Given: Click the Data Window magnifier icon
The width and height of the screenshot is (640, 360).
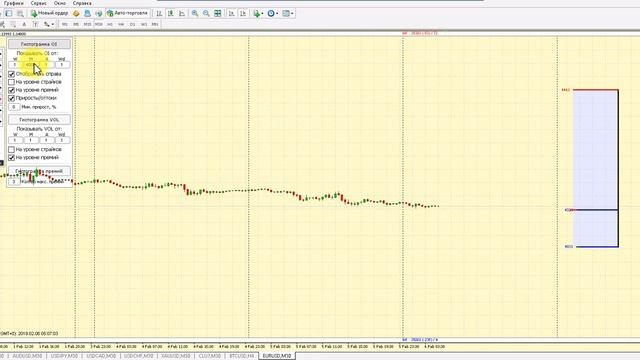Looking at the screenshot, I should click(20, 13).
